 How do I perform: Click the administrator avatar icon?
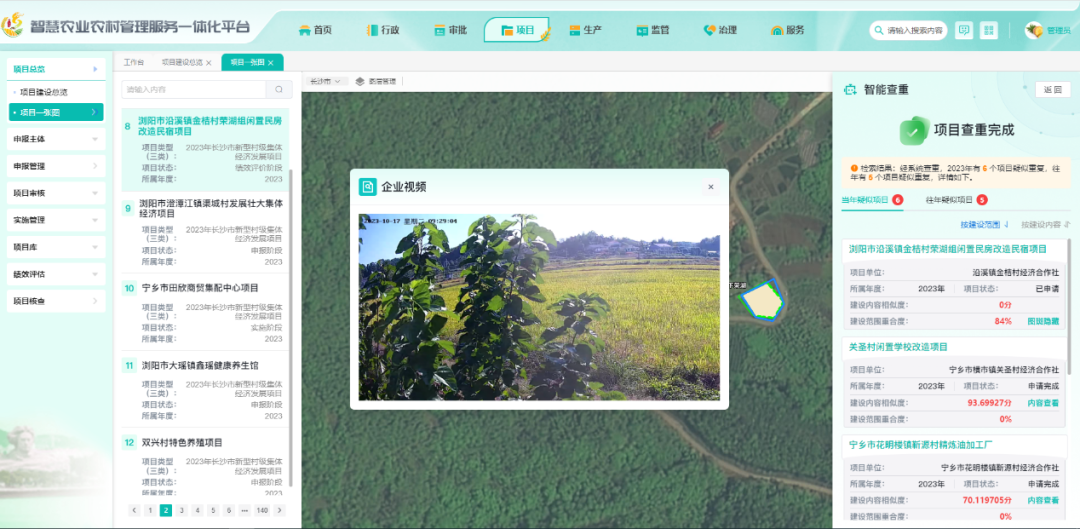1034,30
